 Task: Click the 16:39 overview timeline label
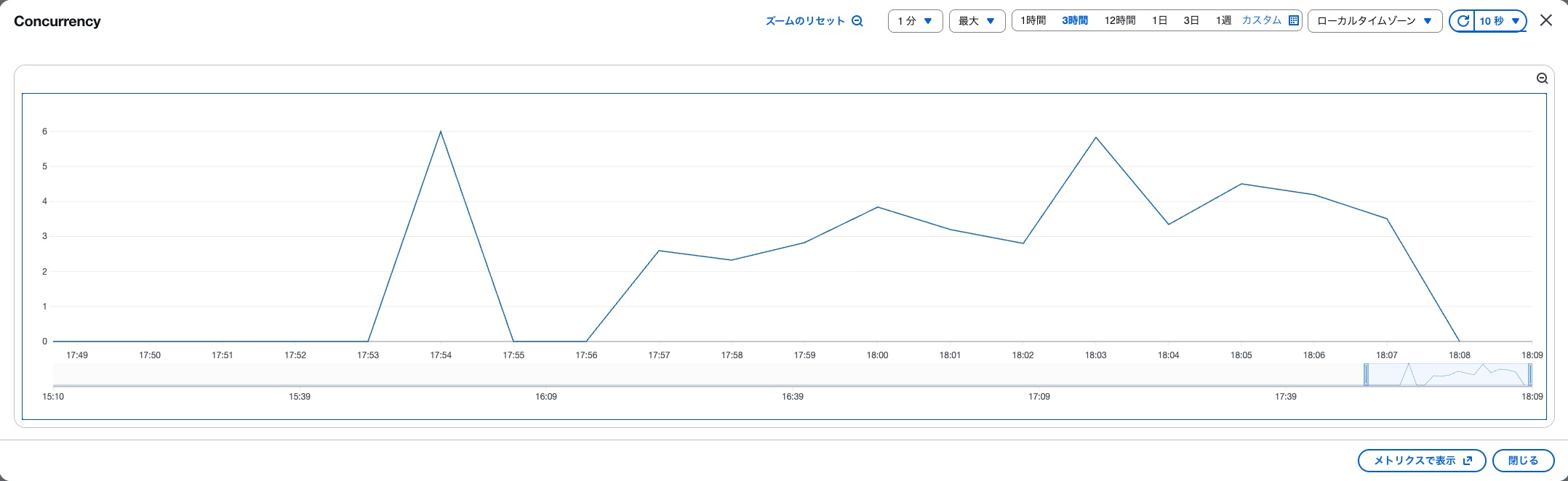pos(793,397)
